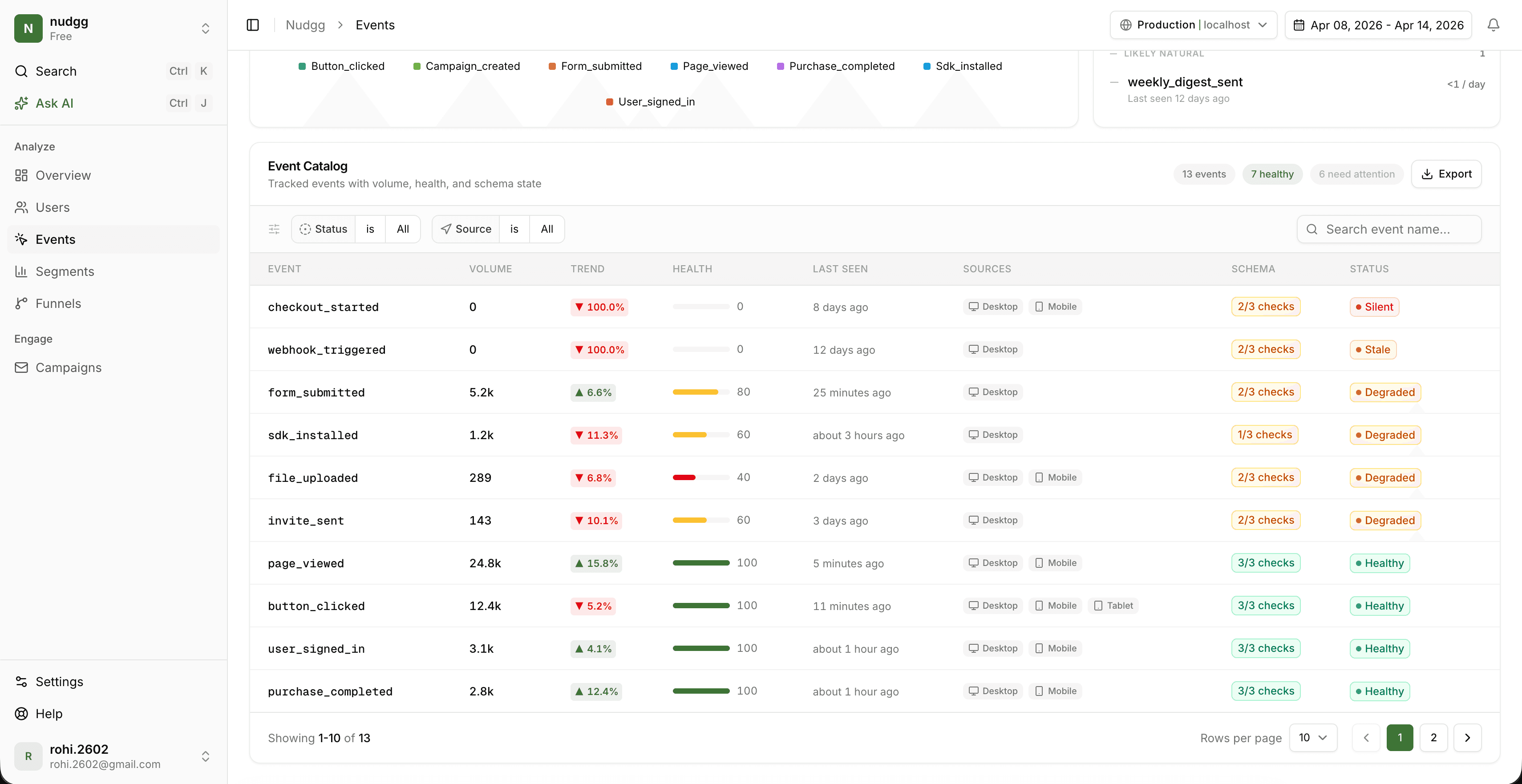Go to page 2 of events
Screen dimensions: 1522x784
click(1433, 738)
